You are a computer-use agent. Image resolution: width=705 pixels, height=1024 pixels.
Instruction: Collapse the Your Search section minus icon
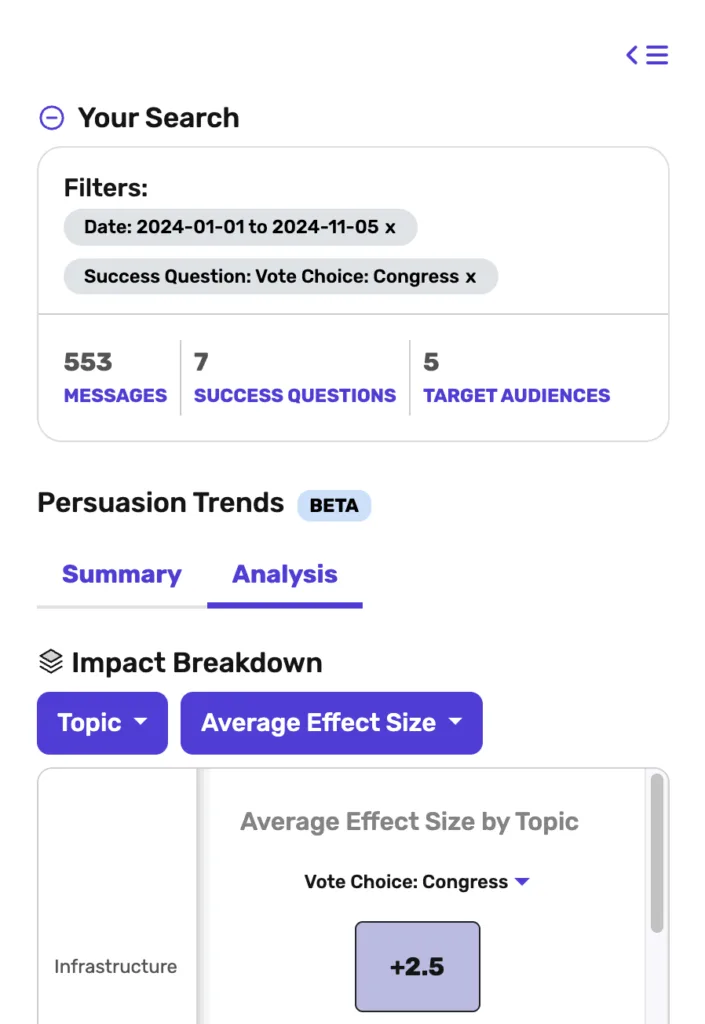[x=52, y=118]
